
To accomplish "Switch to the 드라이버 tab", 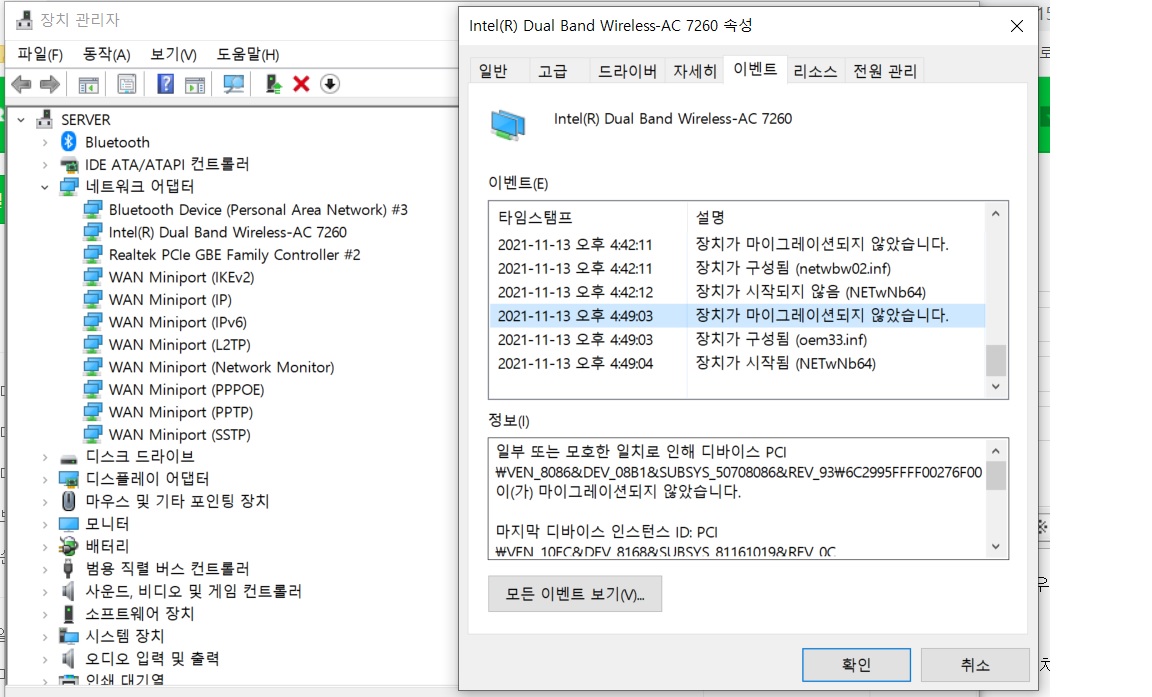I will [627, 71].
